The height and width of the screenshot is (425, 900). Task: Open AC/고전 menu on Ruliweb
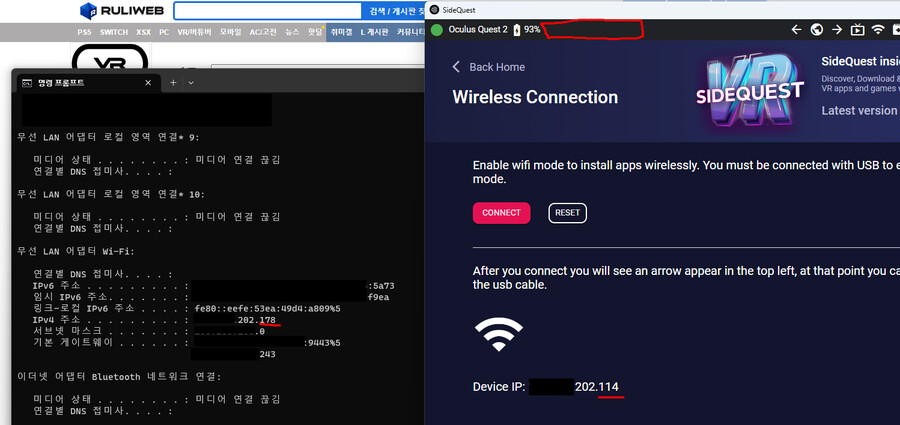coord(263,32)
